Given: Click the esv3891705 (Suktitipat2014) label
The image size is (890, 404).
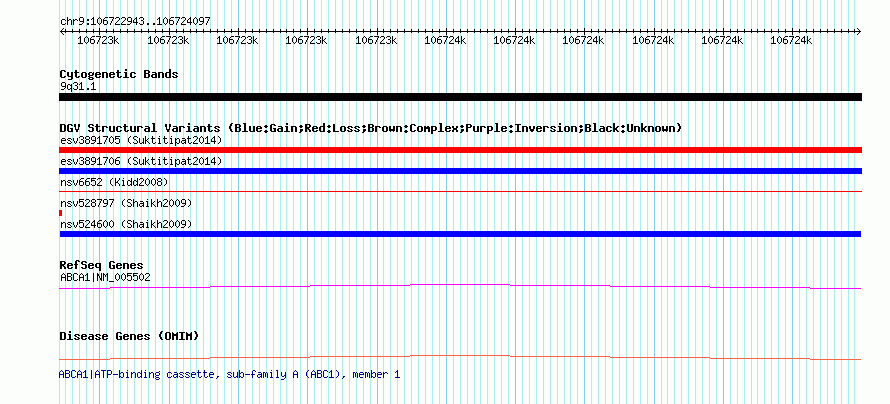Looking at the screenshot, I should [141, 140].
